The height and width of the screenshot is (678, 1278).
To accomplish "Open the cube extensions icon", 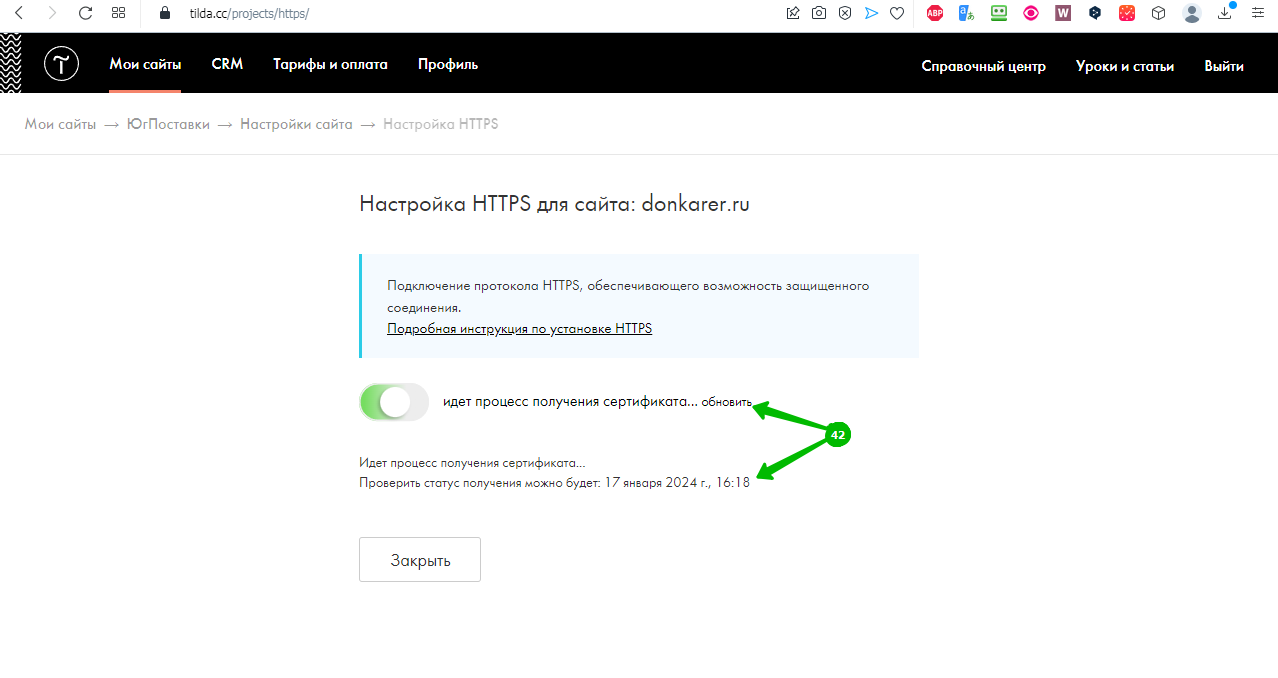I will 1158,13.
